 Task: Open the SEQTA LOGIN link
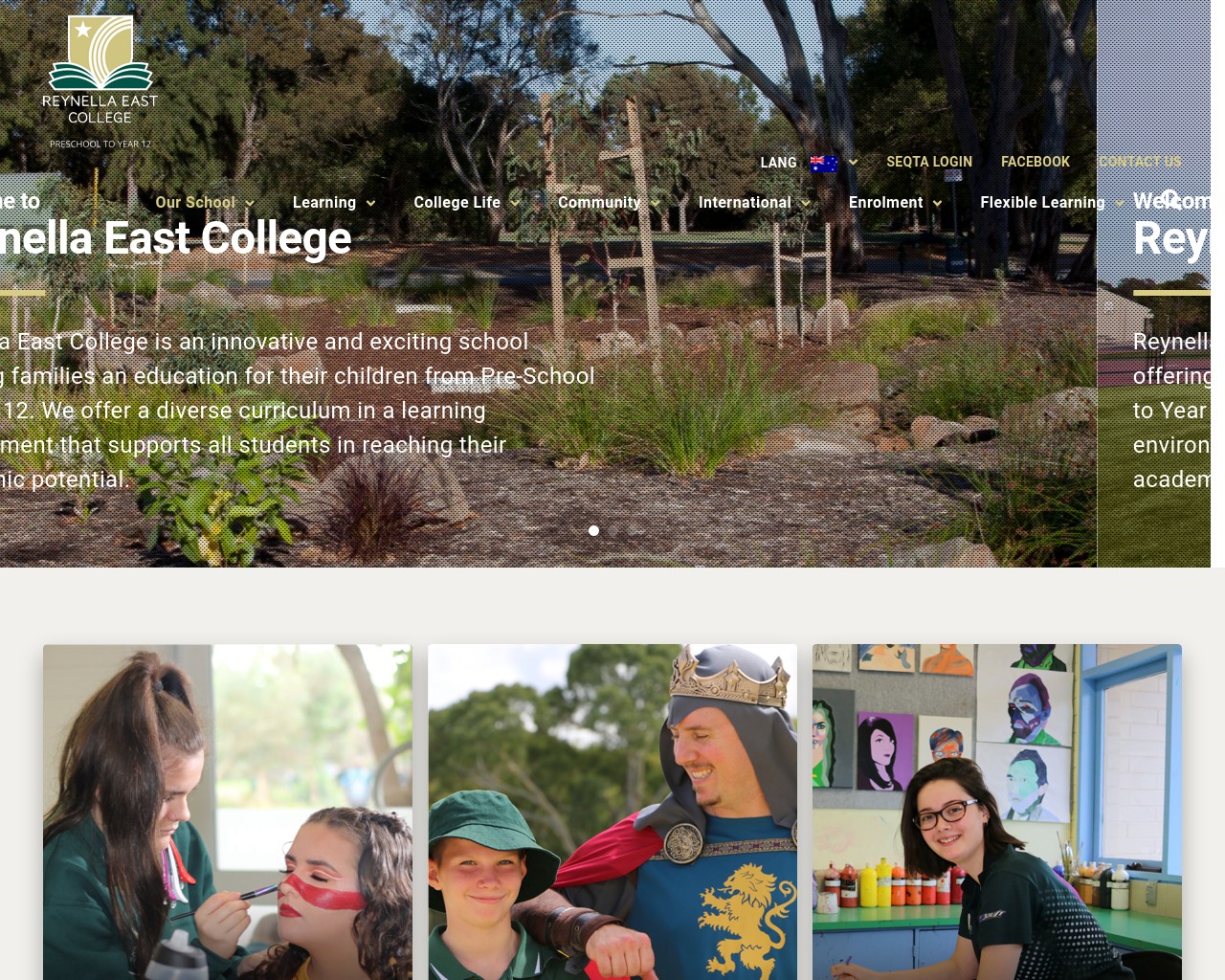[929, 162]
